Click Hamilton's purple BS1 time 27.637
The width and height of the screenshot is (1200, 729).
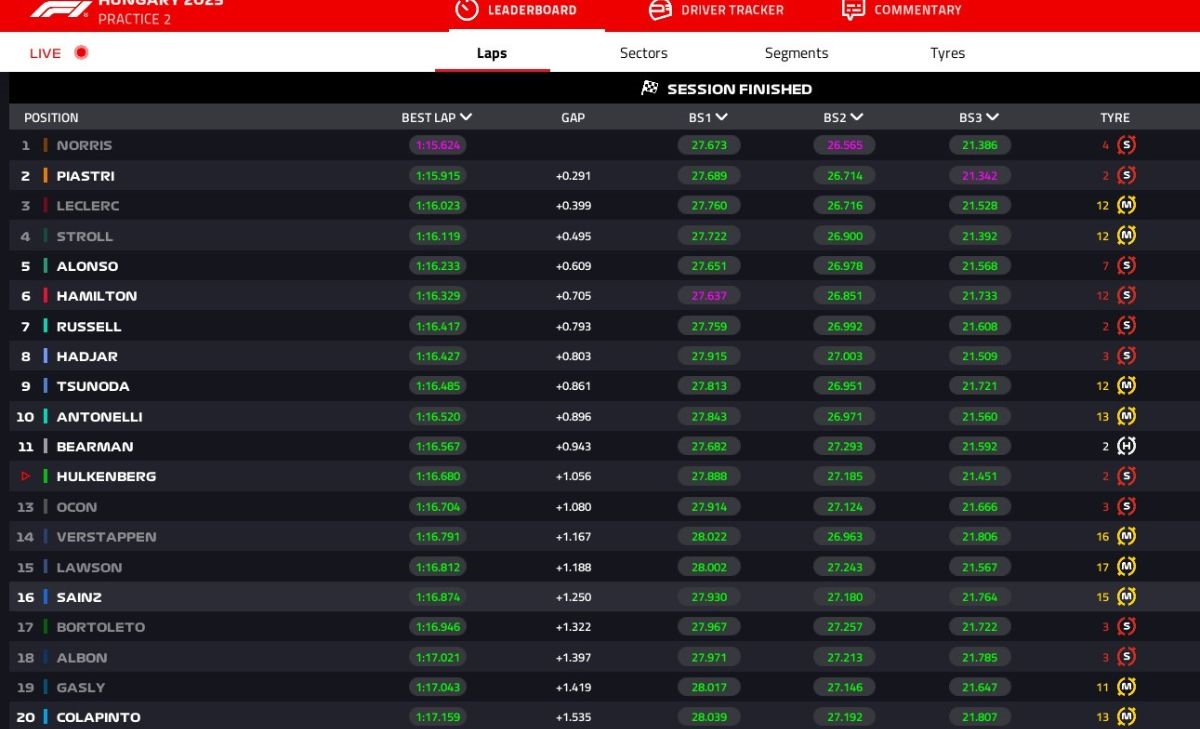709,296
